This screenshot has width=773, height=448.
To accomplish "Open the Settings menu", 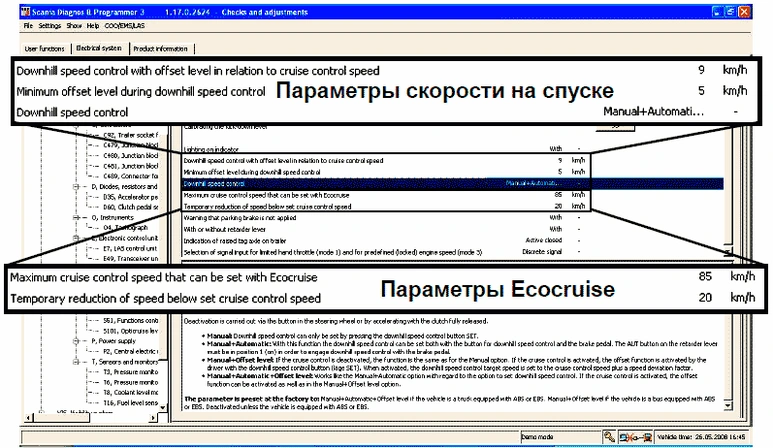I will pyautogui.click(x=50, y=26).
